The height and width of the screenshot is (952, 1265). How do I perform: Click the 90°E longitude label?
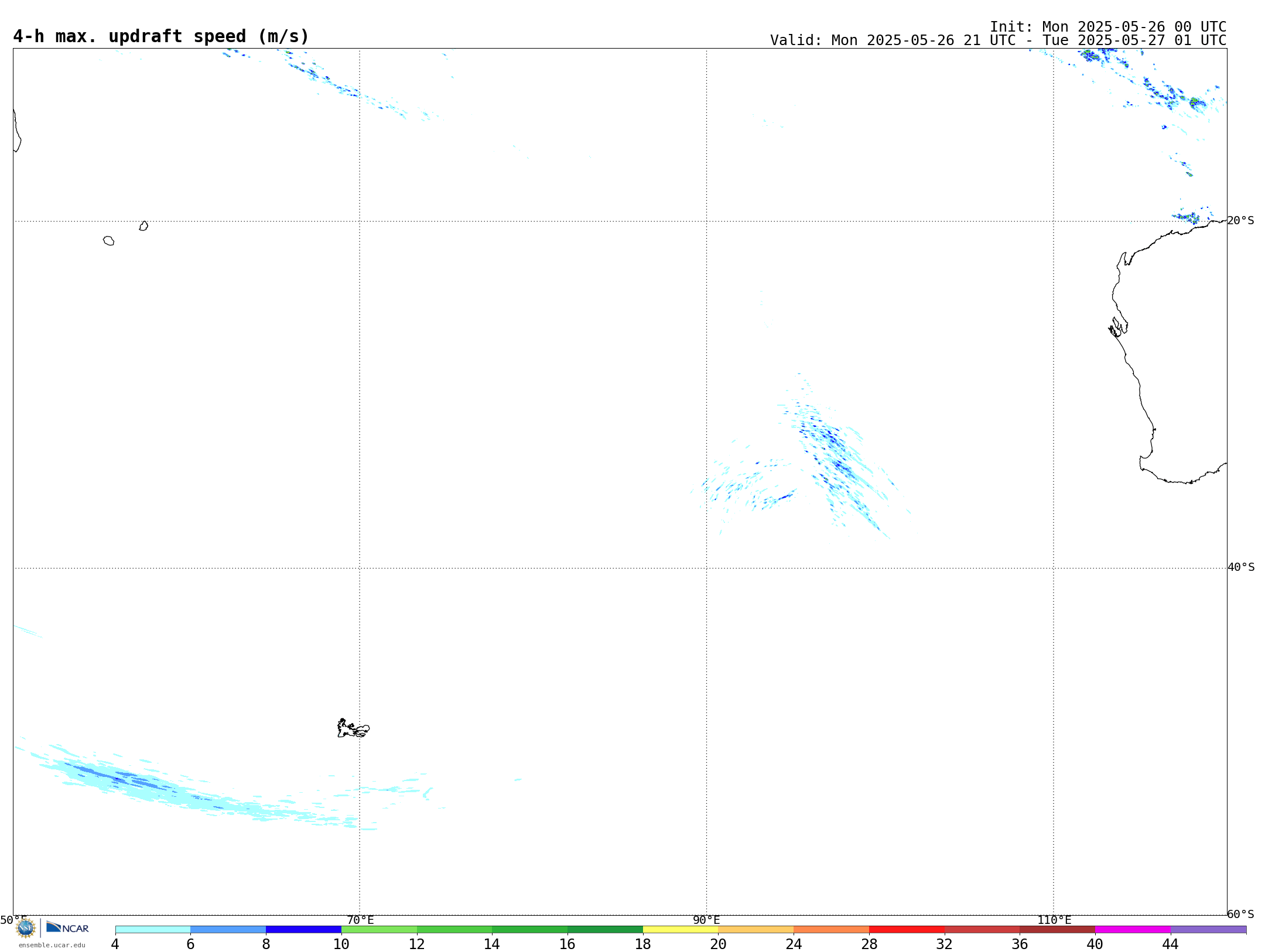[706, 920]
